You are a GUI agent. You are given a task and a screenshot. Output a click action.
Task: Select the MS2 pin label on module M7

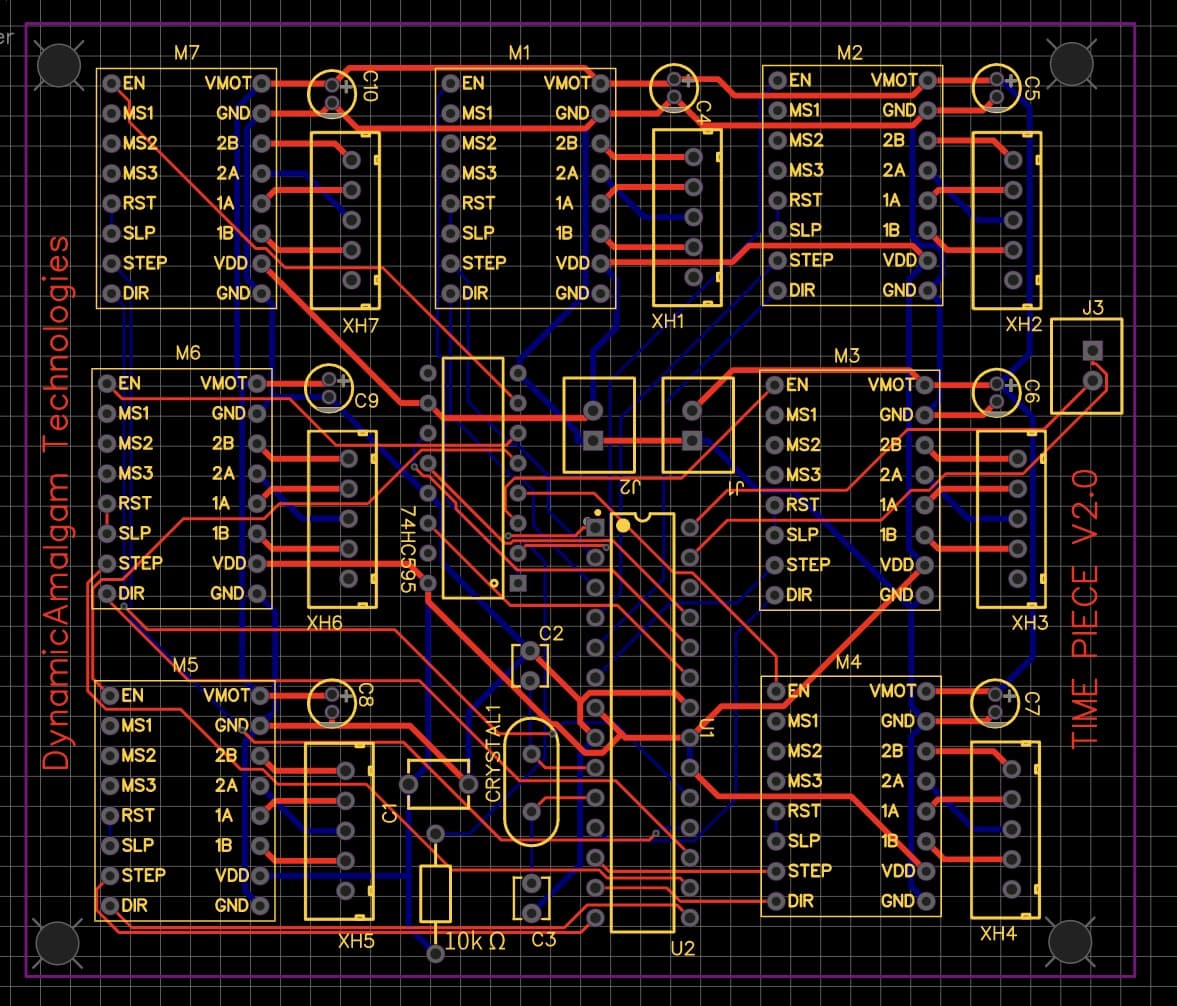click(140, 143)
